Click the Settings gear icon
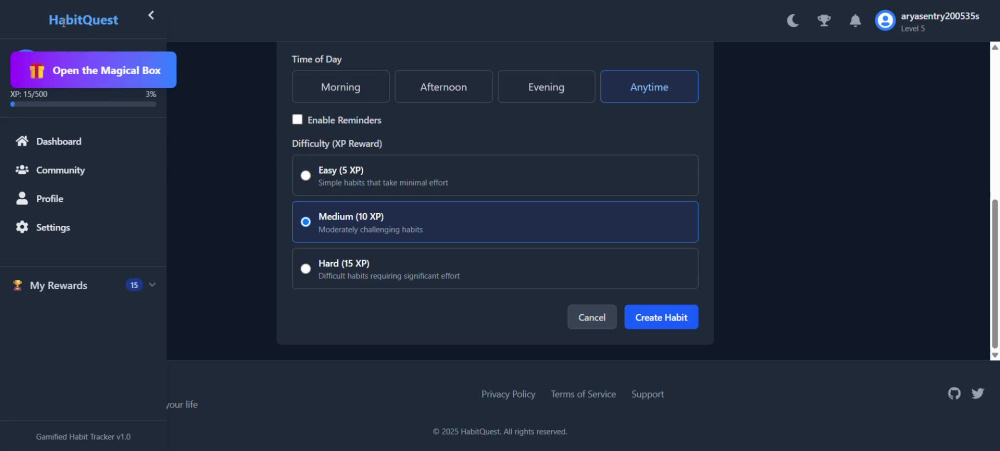The width and height of the screenshot is (1000, 451). pyautogui.click(x=22, y=227)
